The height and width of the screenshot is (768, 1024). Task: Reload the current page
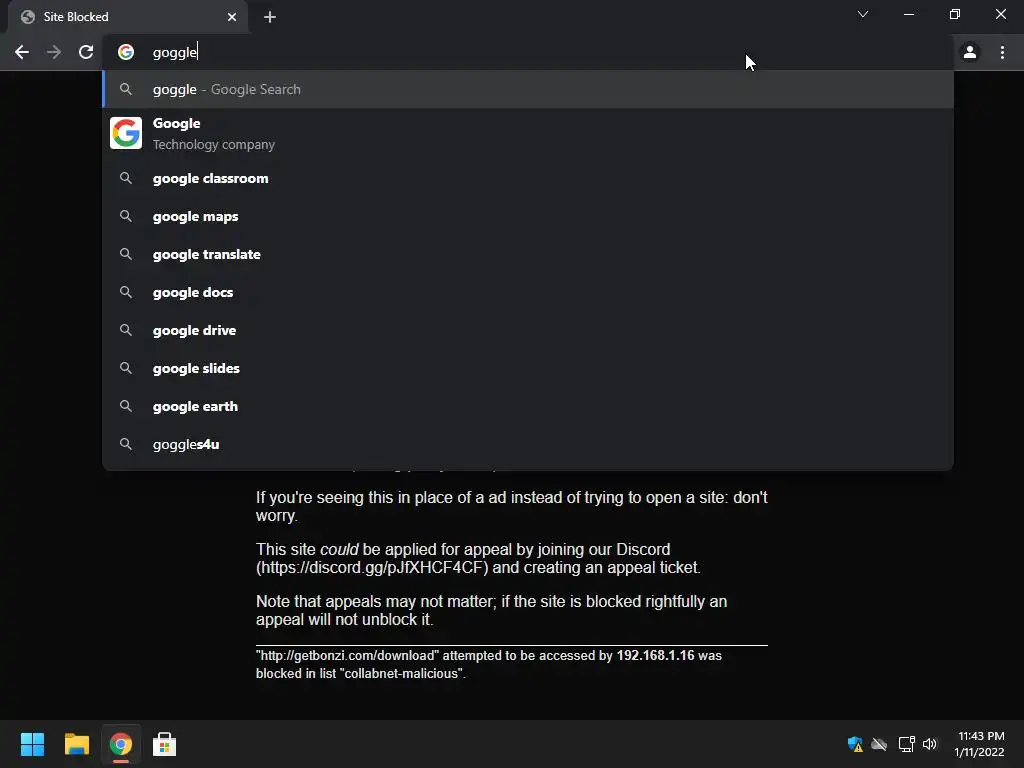[x=86, y=52]
